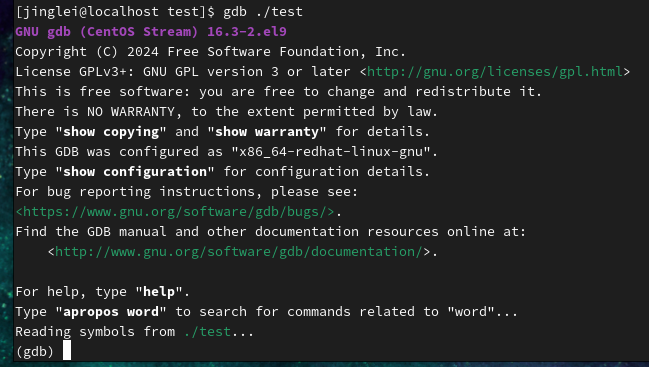This screenshot has height=367, width=649.
Task: Click the GNU gdb CentOS Stream version line
Action: pyautogui.click(x=151, y=32)
